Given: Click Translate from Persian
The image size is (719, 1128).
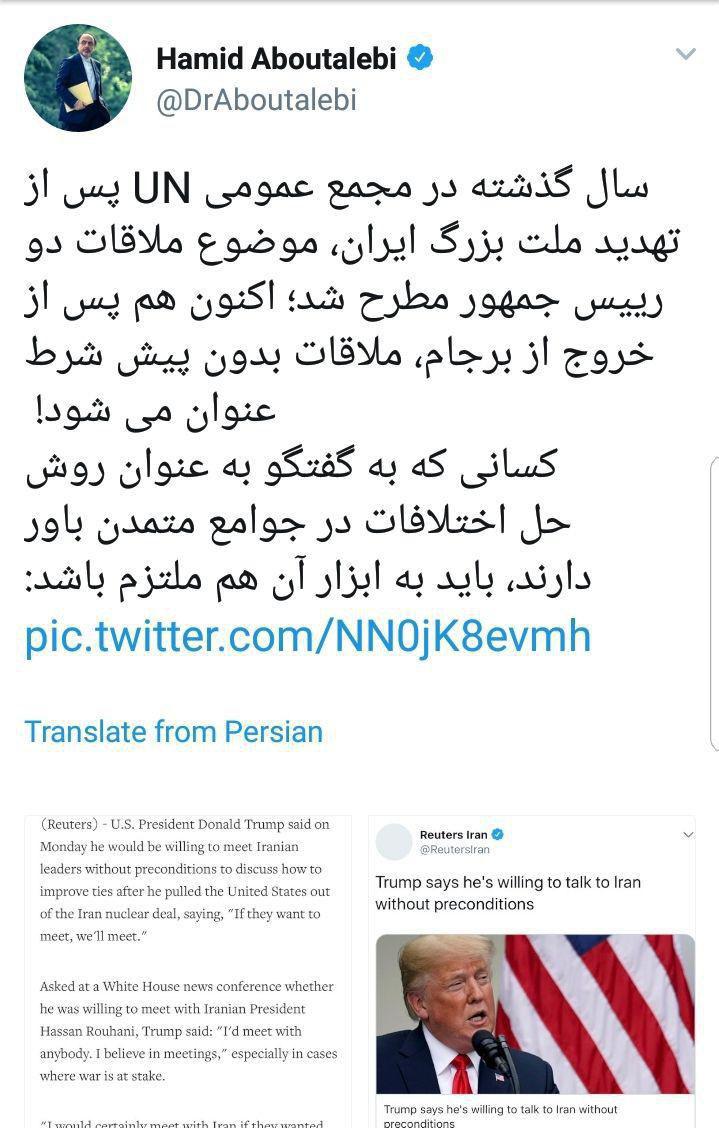Looking at the screenshot, I should [x=173, y=732].
